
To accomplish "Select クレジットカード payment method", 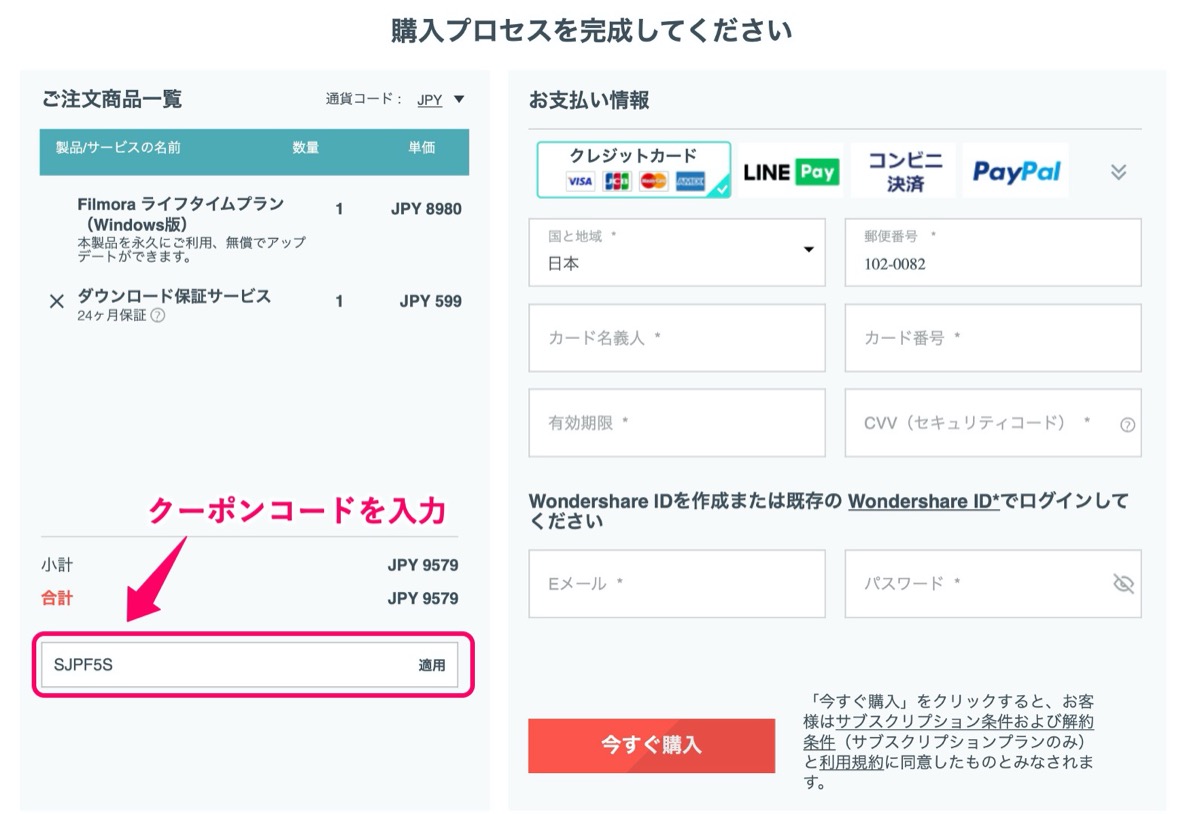I will (634, 169).
